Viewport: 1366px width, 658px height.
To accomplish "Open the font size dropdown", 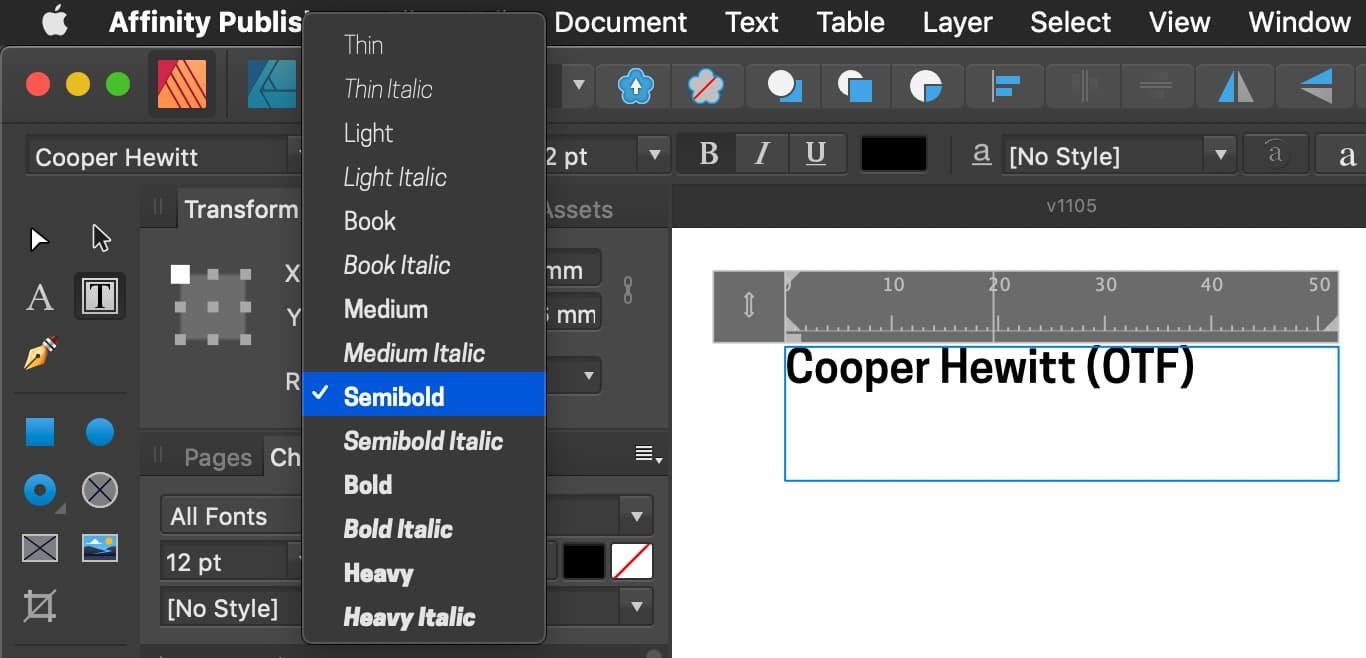I will pyautogui.click(x=655, y=155).
